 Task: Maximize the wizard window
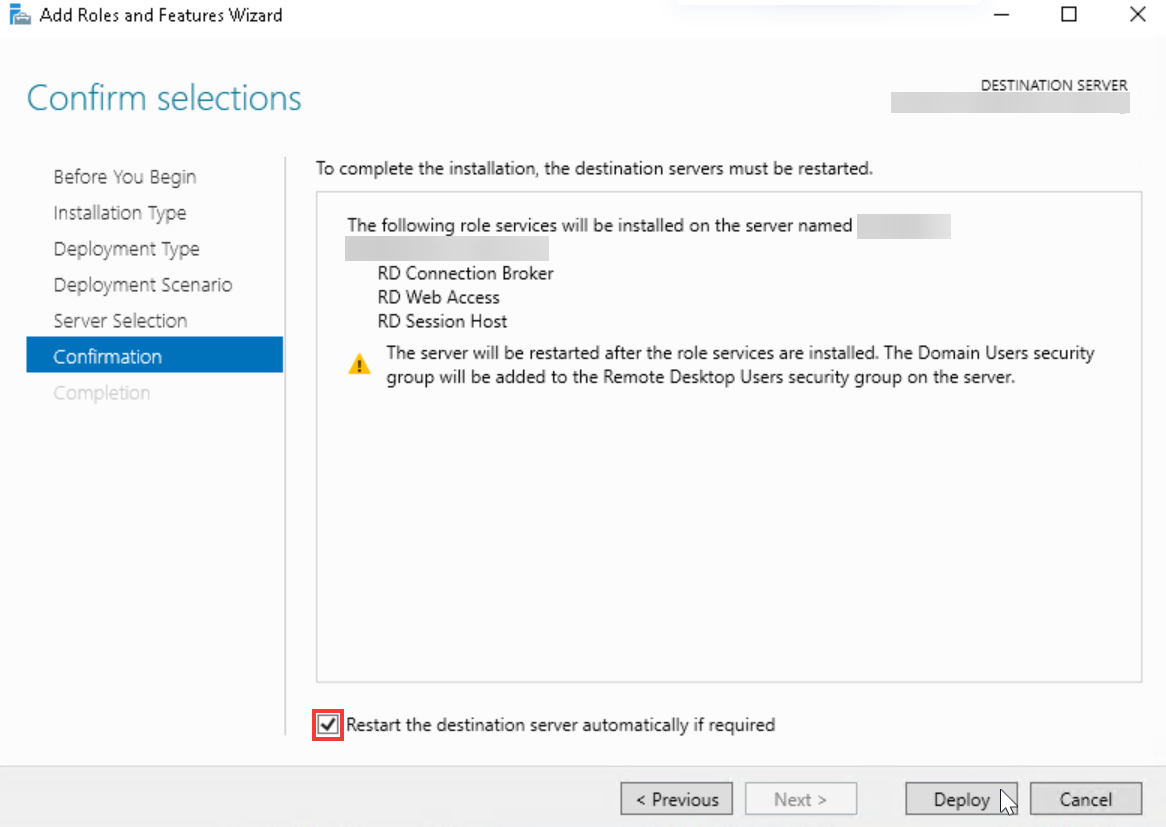tap(1067, 14)
